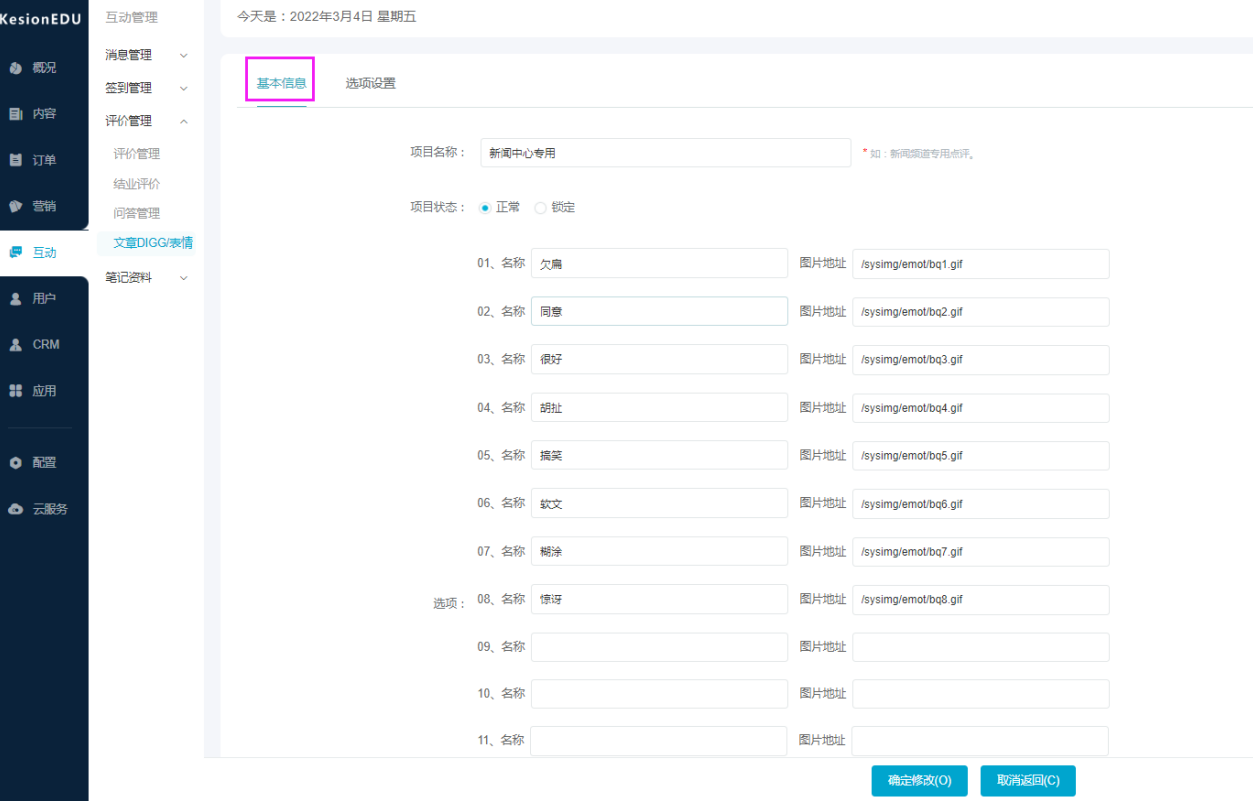
Task: Open the 应用 apps sidebar icon
Action: tap(15, 391)
